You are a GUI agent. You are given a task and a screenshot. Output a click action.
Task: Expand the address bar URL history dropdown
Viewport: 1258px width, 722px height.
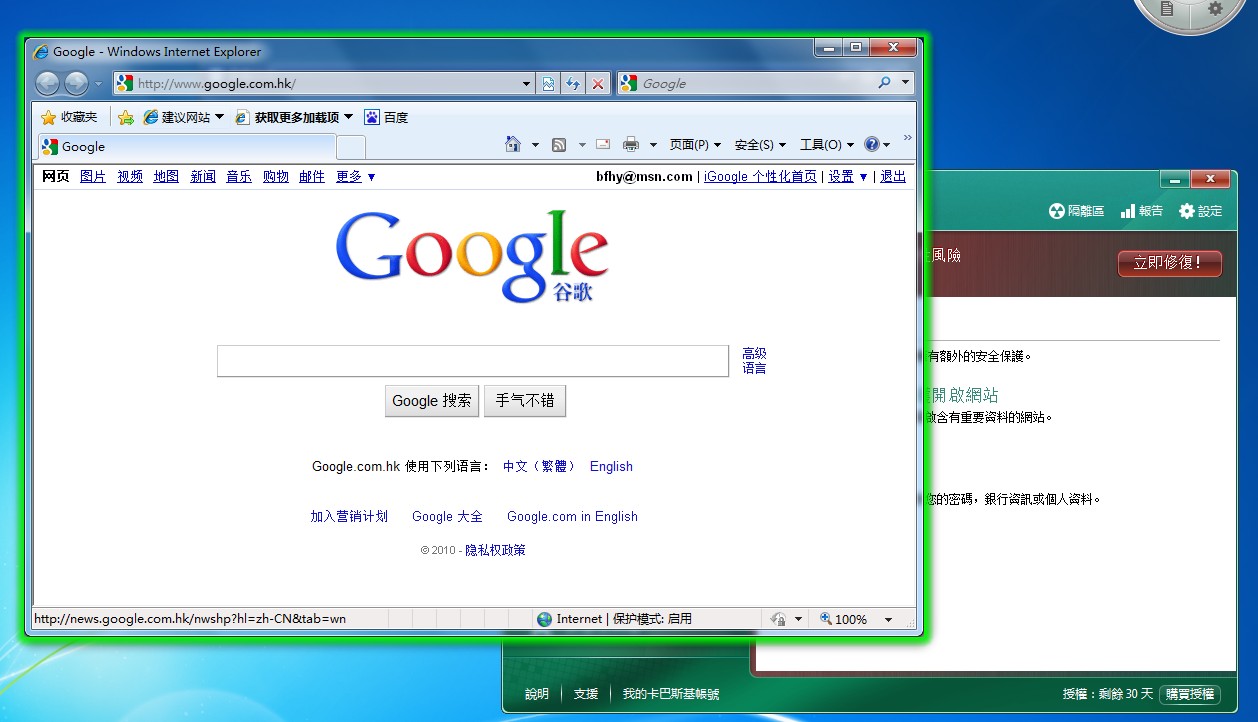click(527, 84)
